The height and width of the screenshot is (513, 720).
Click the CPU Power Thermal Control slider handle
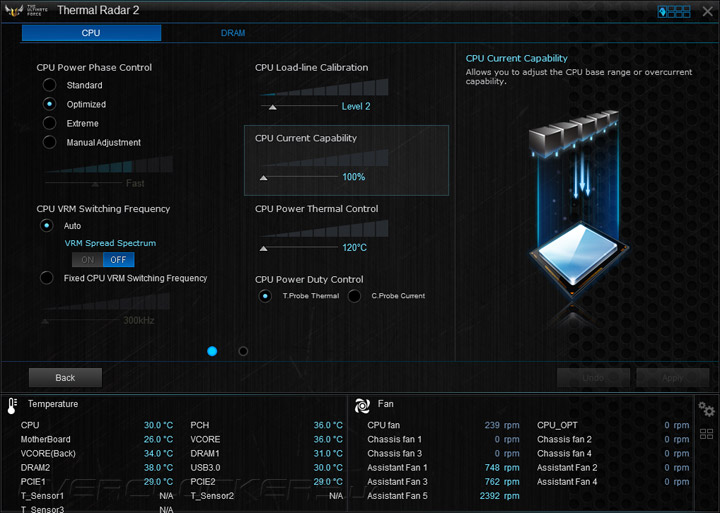point(264,248)
